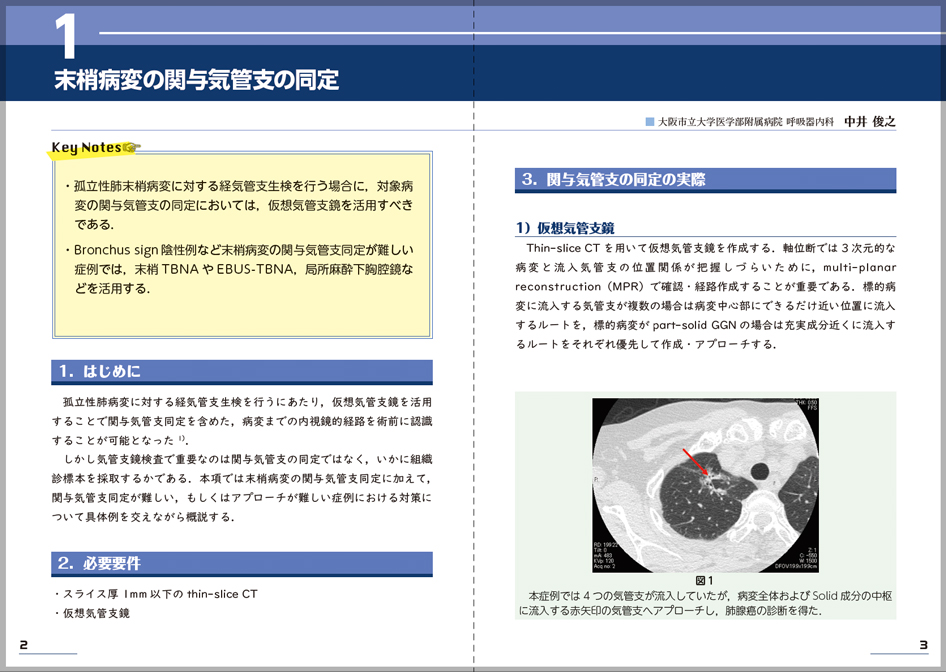Viewport: 946px width, 672px height.
Task: Click the Key Notes label
Action: click(86, 147)
